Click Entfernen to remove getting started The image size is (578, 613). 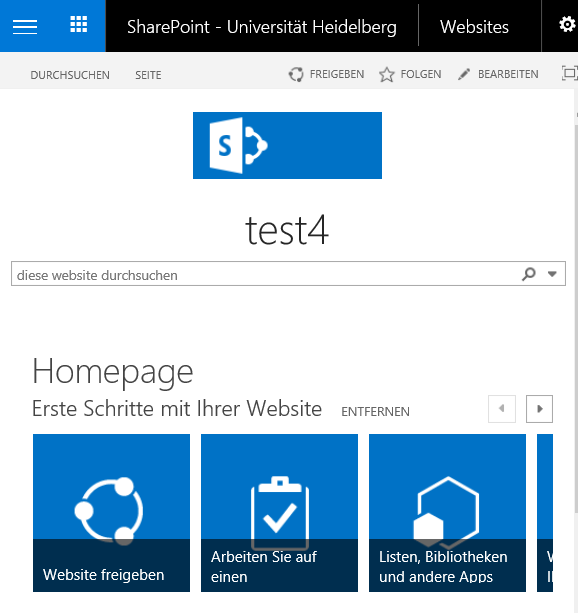[375, 412]
